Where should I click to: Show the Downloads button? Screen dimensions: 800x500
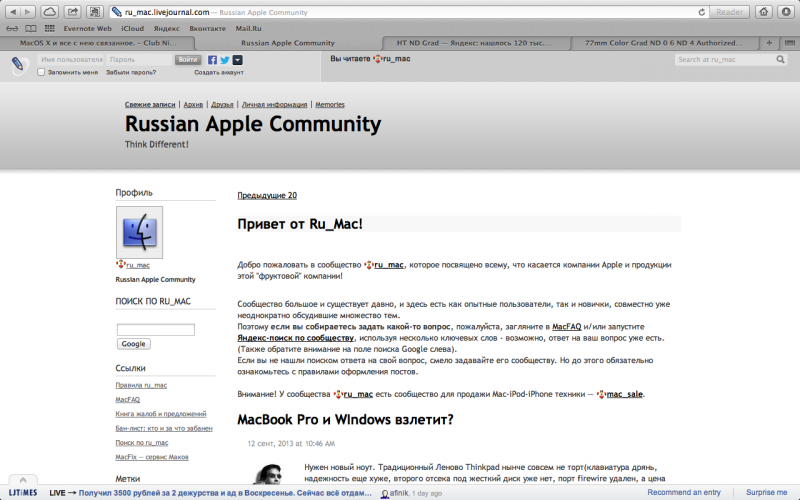pyautogui.click(x=786, y=12)
